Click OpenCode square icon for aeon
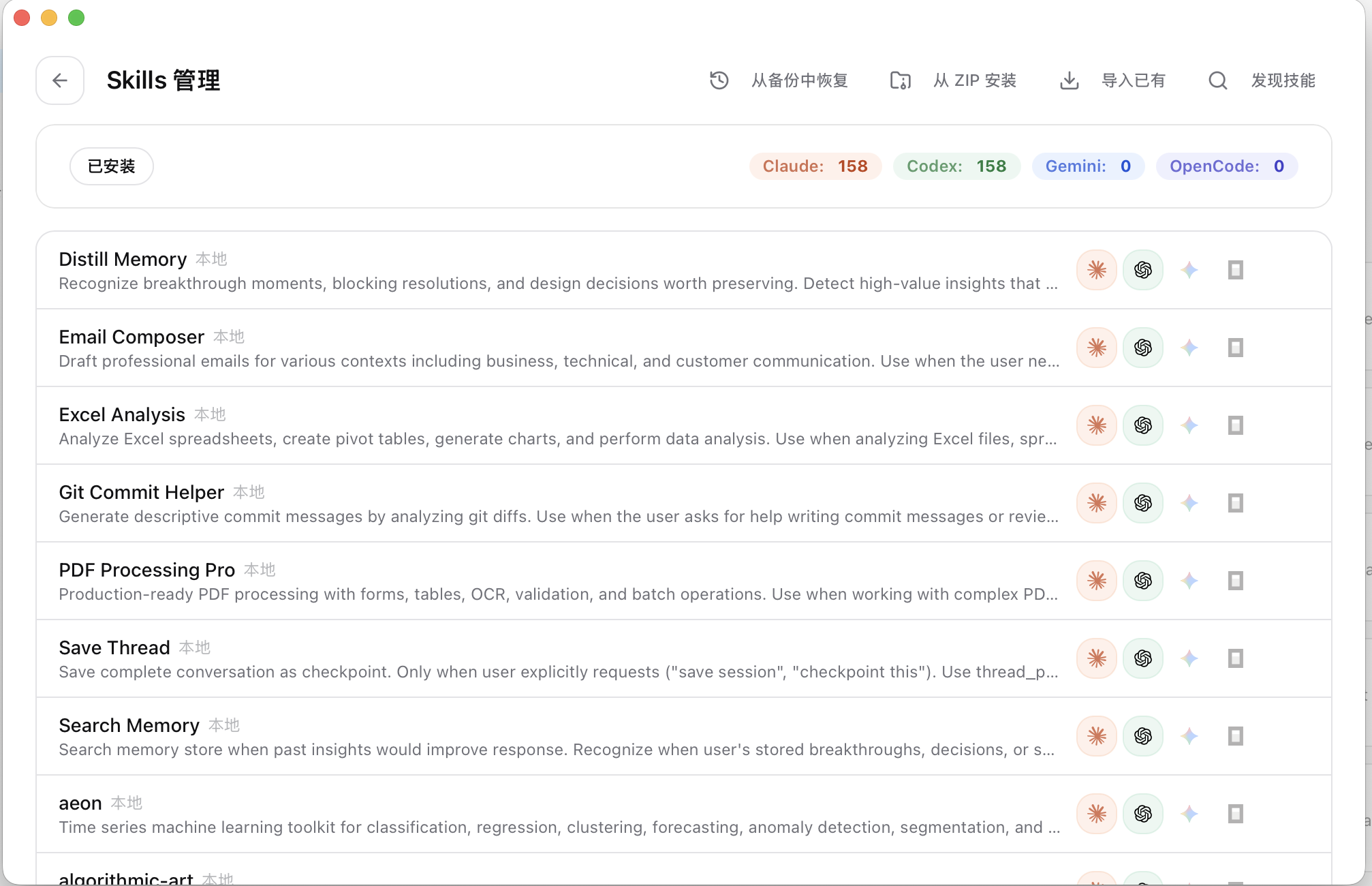The width and height of the screenshot is (1372, 886). (1236, 814)
